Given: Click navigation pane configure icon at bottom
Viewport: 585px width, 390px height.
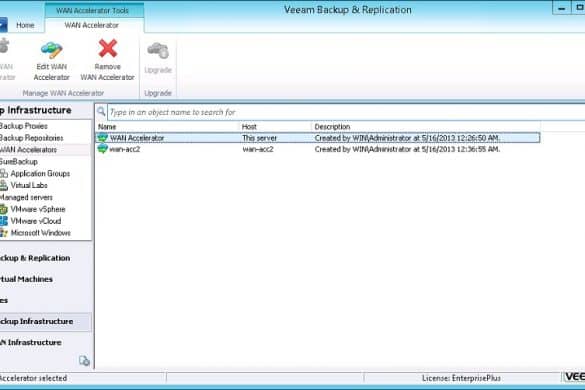Looking at the screenshot, I should (x=84, y=361).
